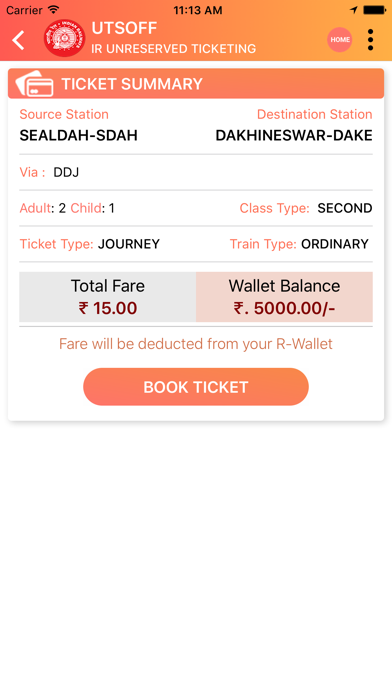Tap the ticket card icon
This screenshot has width=392, height=696.
coord(34,83)
